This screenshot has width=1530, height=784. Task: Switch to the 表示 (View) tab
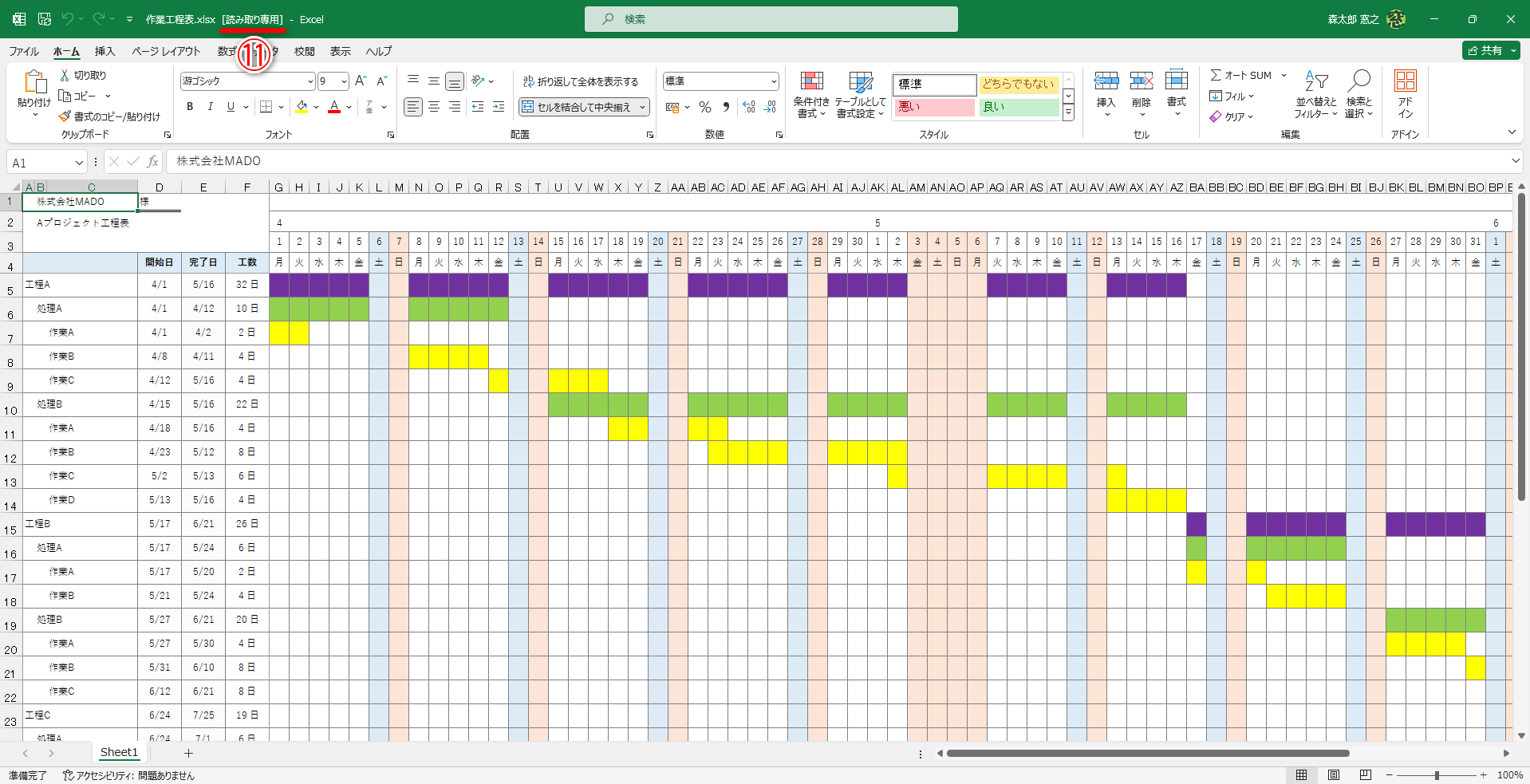[x=341, y=51]
